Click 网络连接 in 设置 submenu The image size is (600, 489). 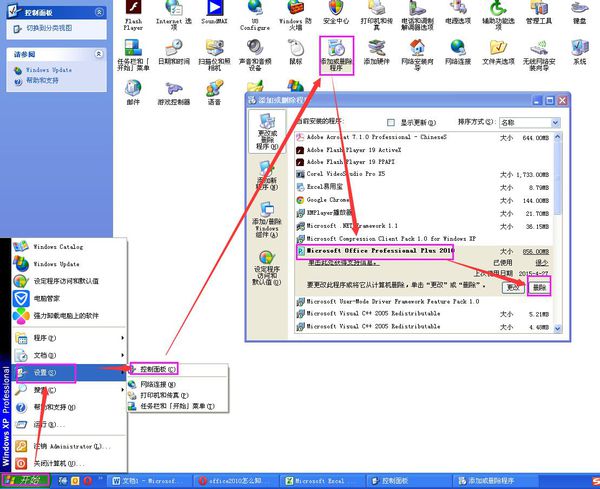(x=178, y=384)
